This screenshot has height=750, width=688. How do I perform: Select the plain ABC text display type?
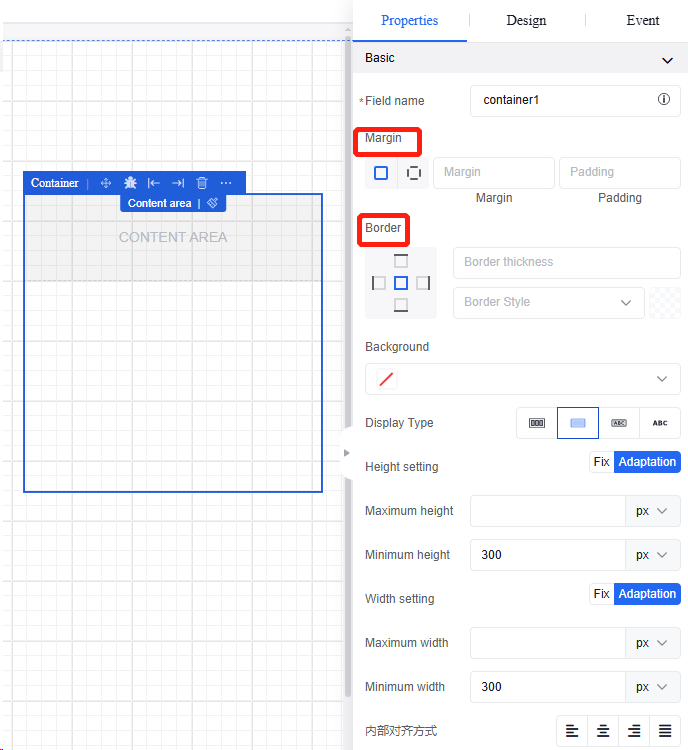coord(660,423)
